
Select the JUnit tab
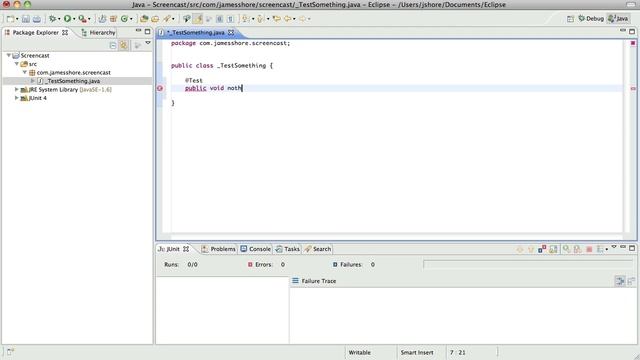173,249
